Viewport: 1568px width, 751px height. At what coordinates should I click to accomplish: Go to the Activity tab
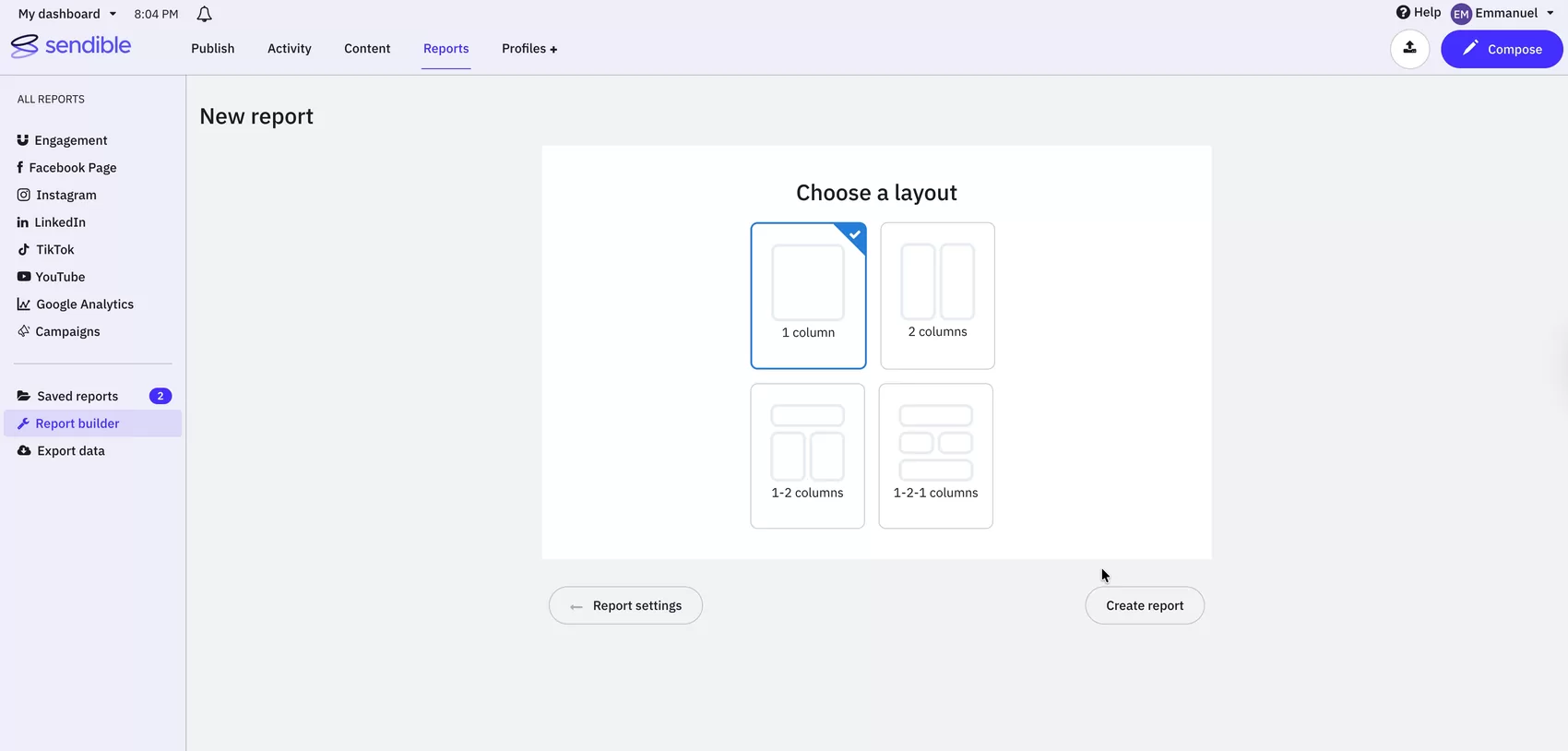click(x=290, y=49)
